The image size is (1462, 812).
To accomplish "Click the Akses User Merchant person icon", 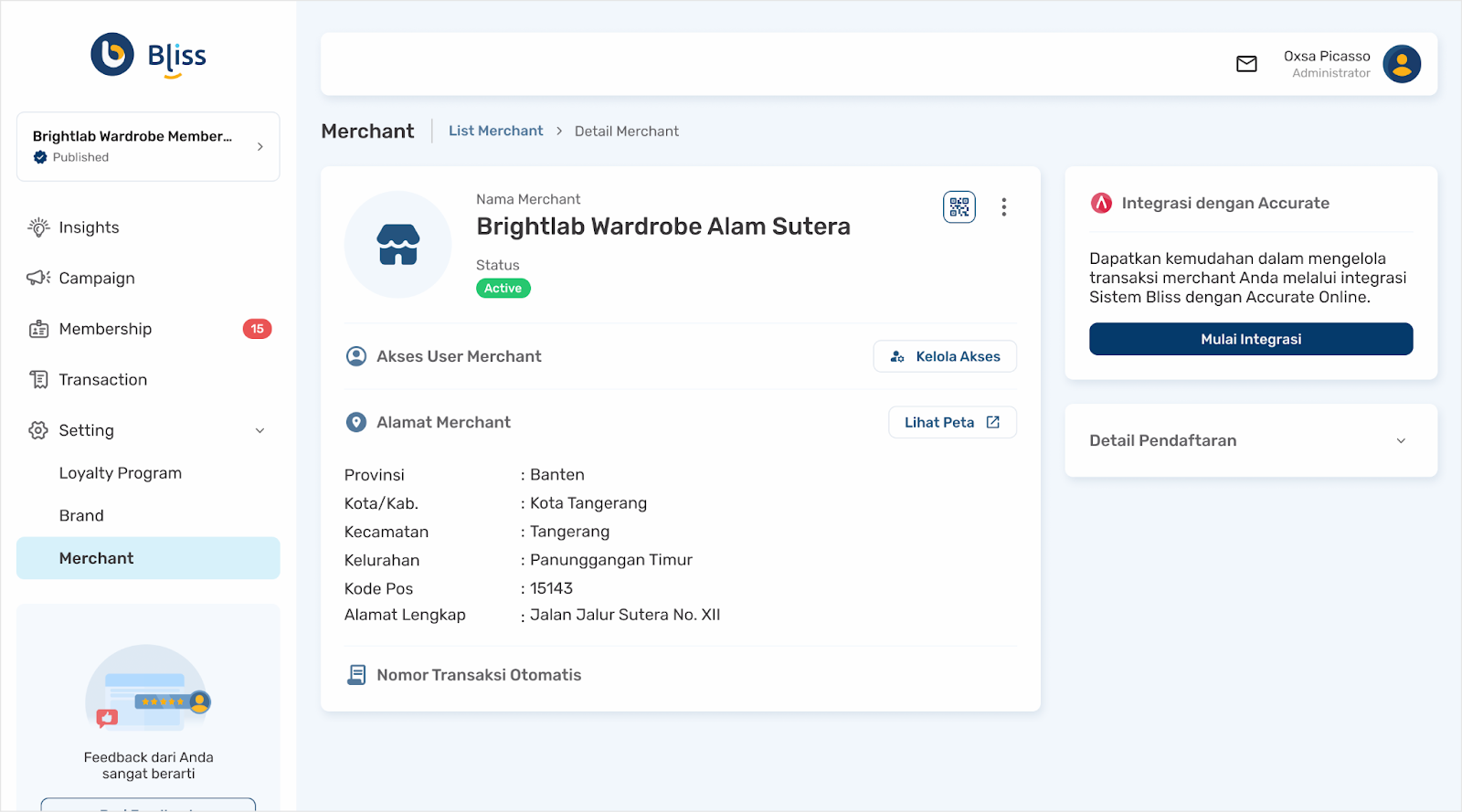I will pos(356,356).
